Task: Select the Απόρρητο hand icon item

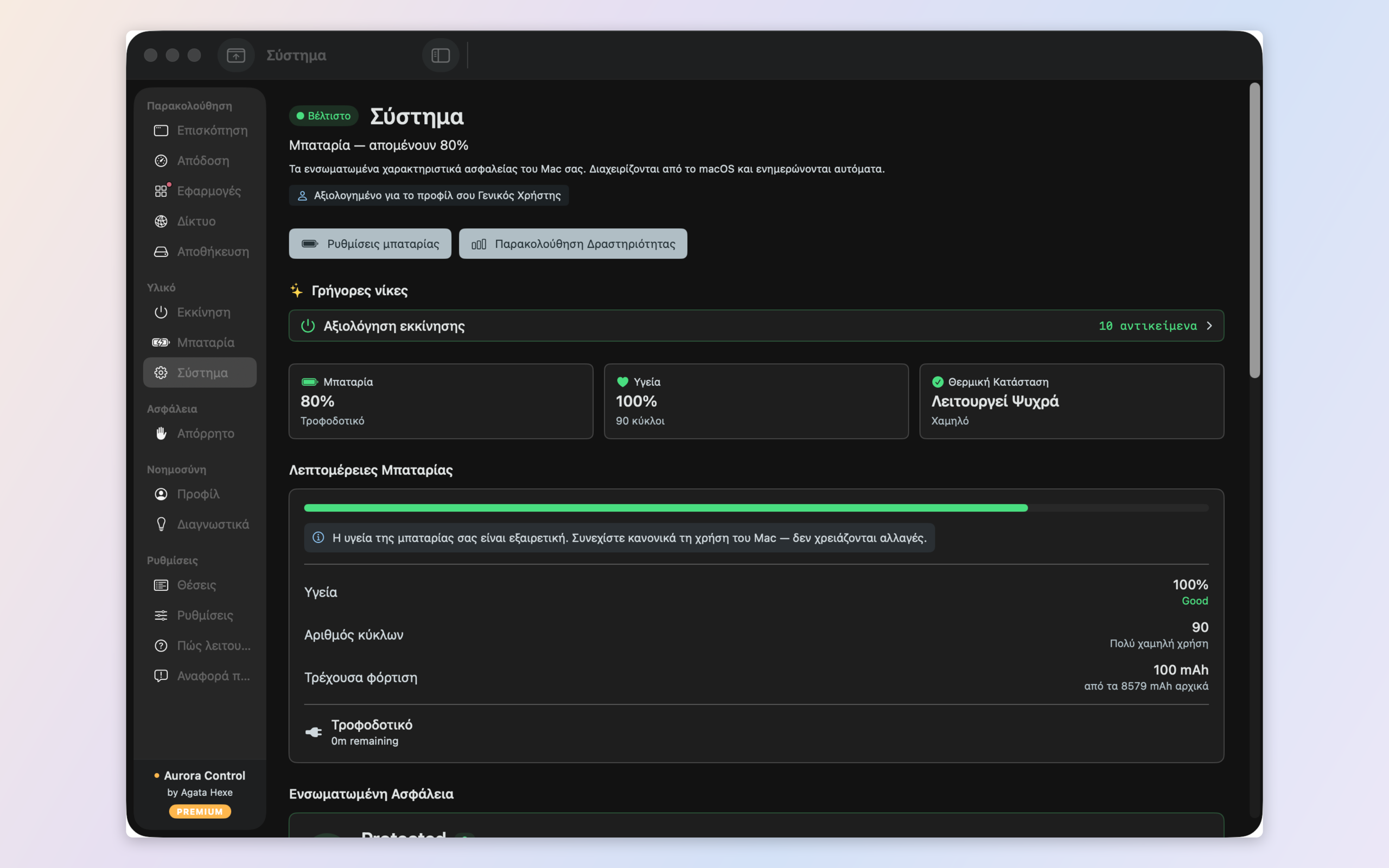Action: point(161,433)
